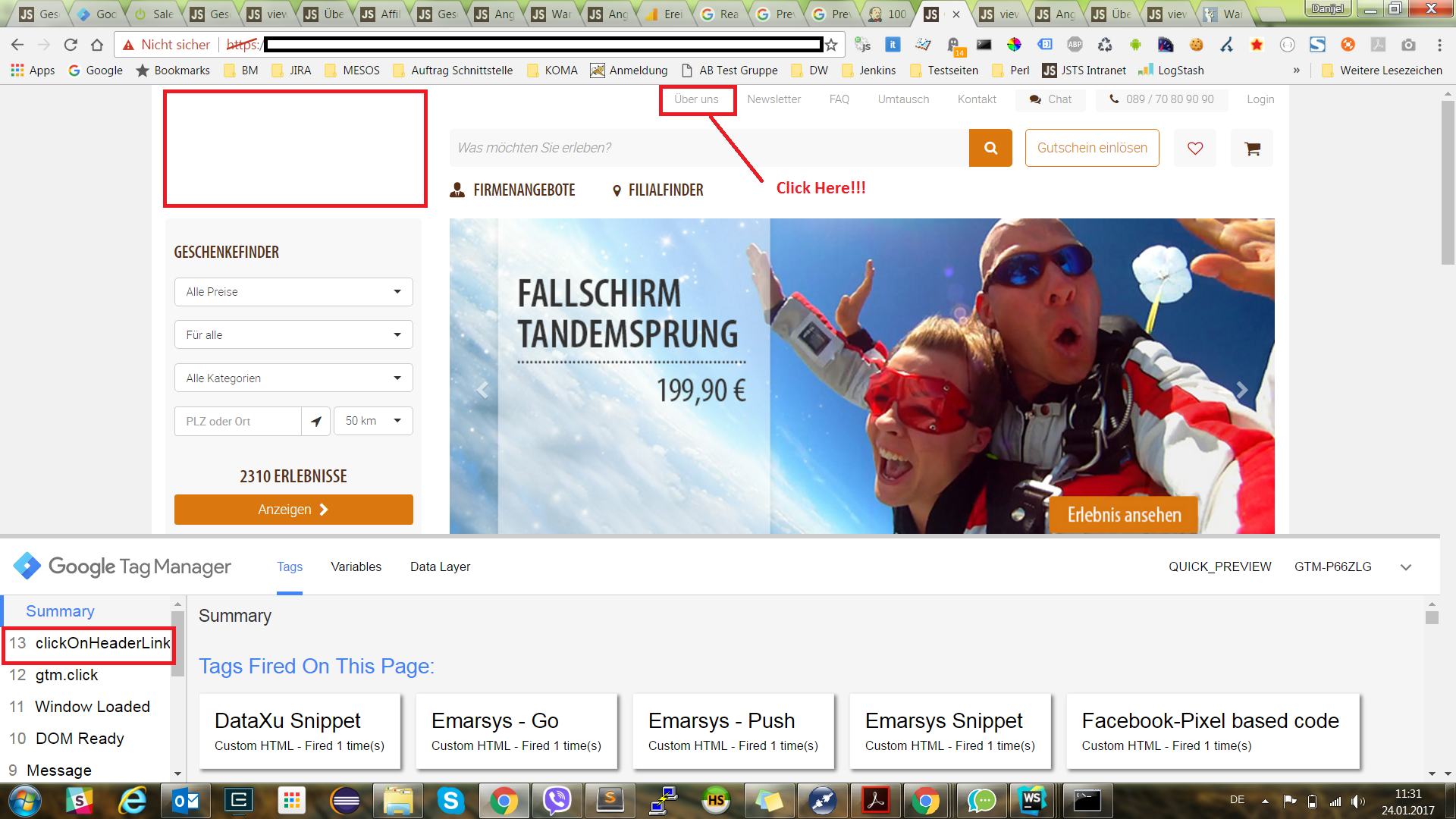Switch to the Variables tab
The height and width of the screenshot is (819, 1456).
point(356,566)
